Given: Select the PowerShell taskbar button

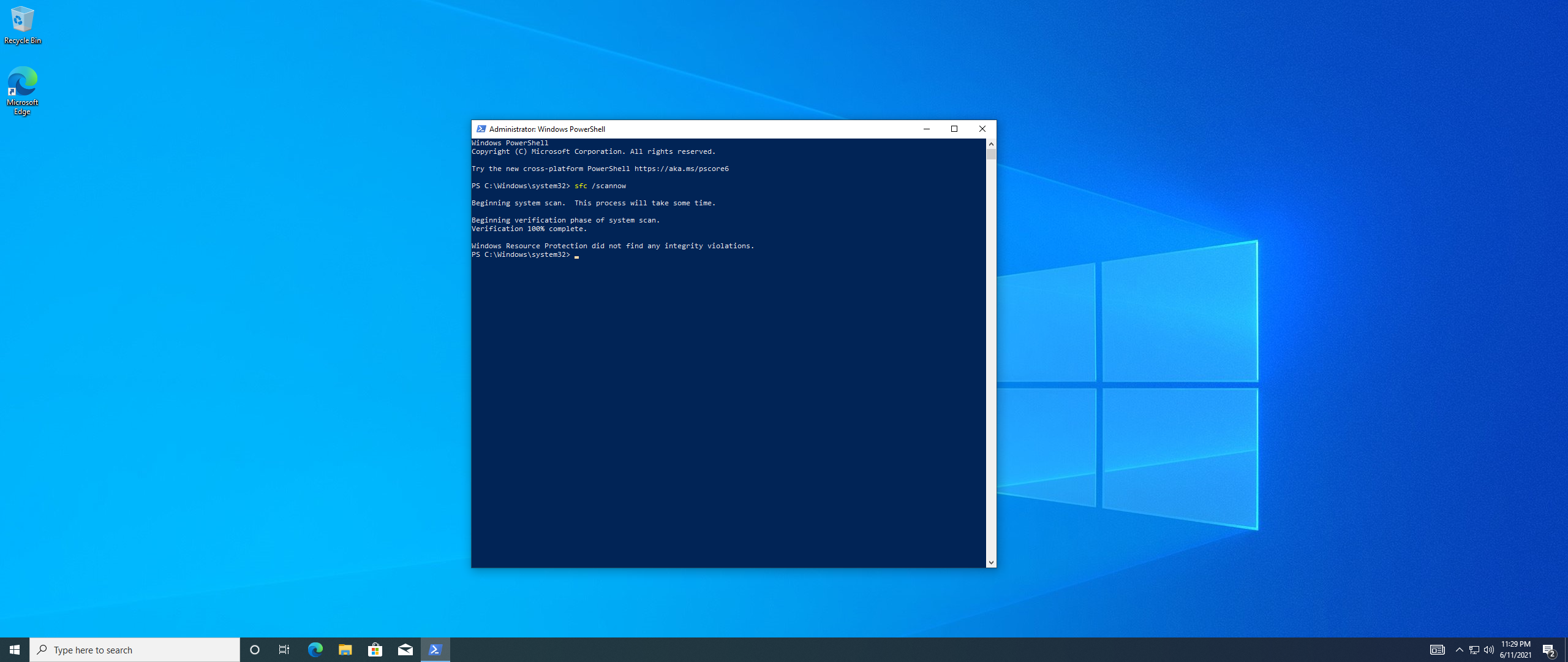Looking at the screenshot, I should pyautogui.click(x=435, y=650).
